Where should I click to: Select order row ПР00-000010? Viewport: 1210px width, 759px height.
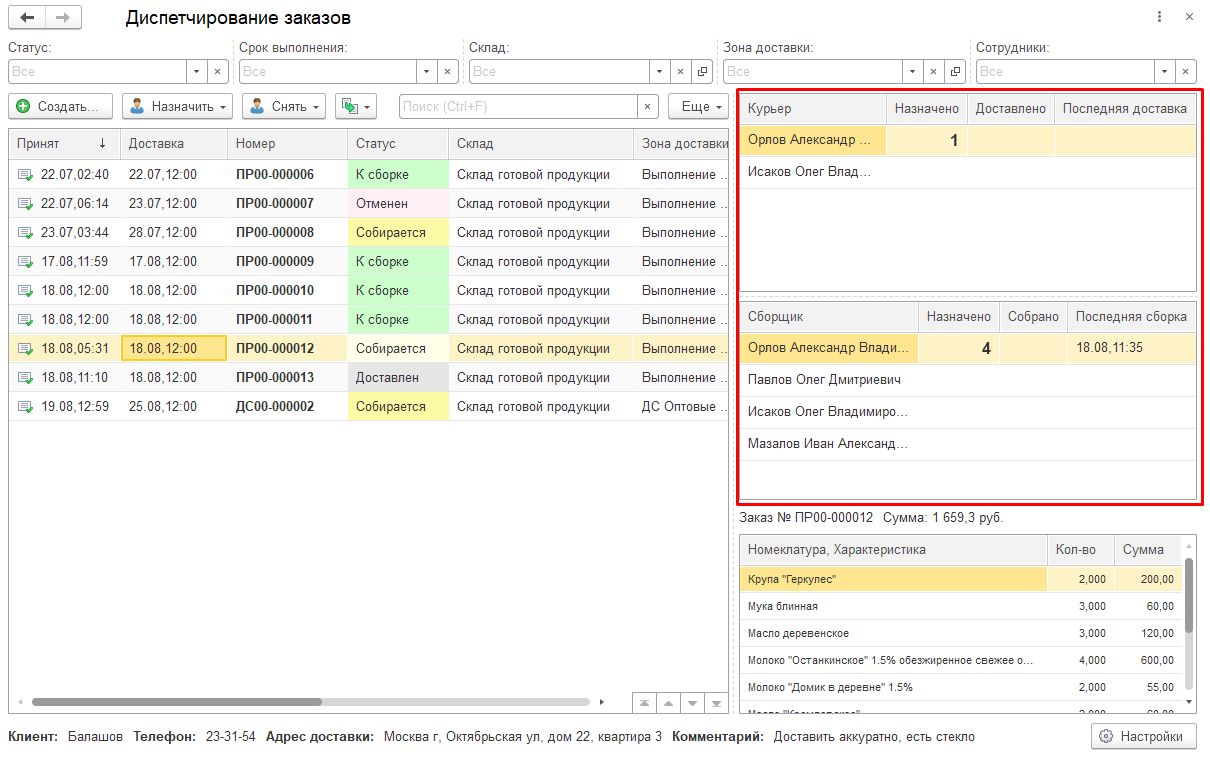pyautogui.click(x=368, y=291)
